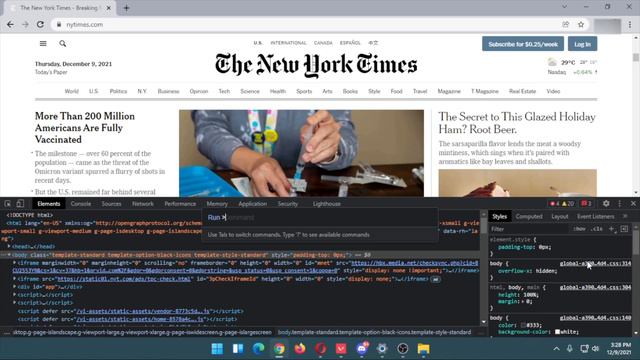Viewport: 640px width, 360px height.
Task: Open Today's Paper link
Action: coord(51,72)
